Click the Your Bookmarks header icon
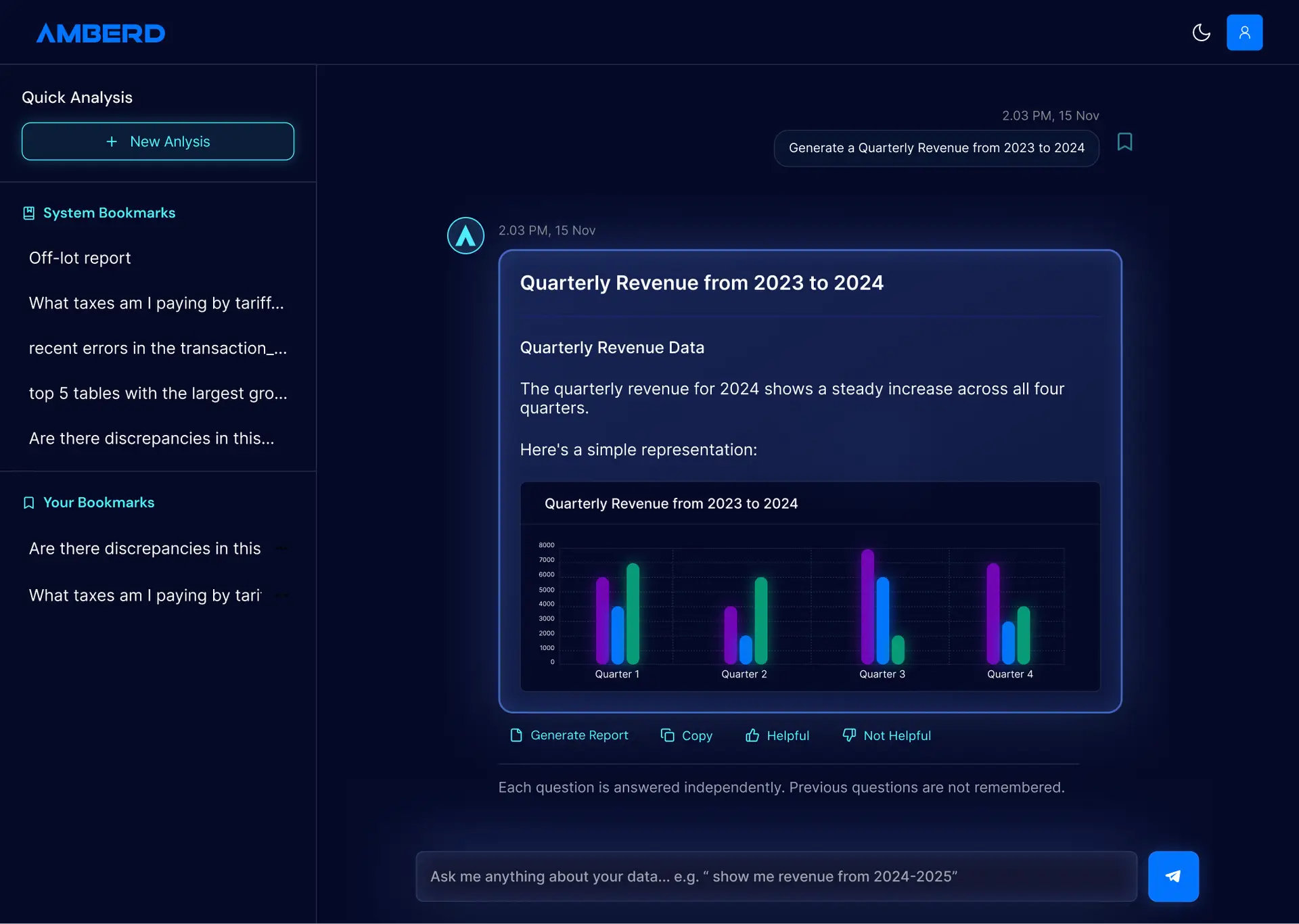 coord(28,503)
